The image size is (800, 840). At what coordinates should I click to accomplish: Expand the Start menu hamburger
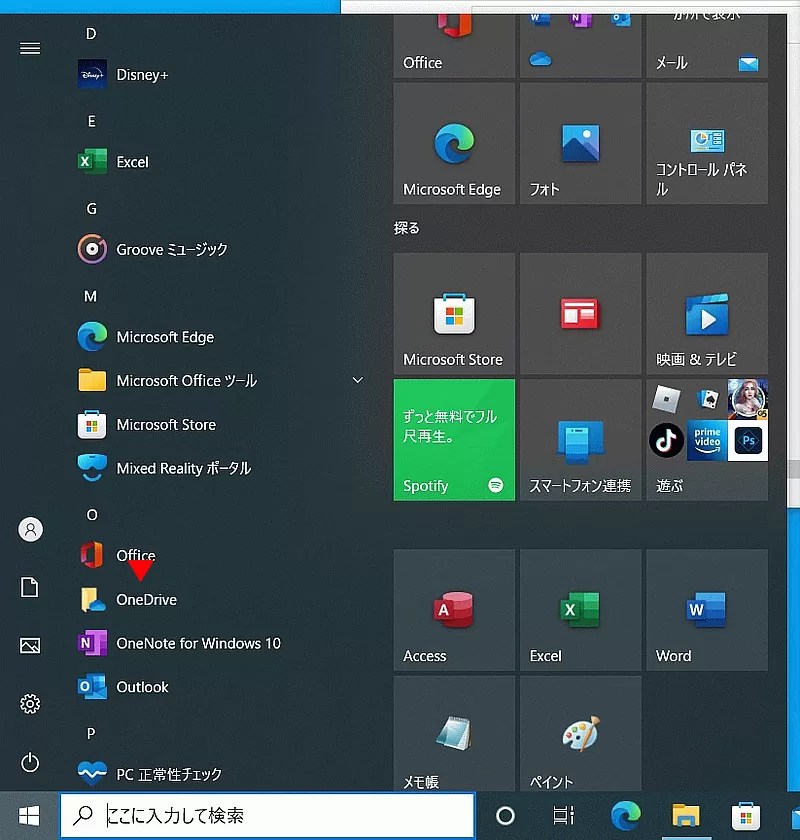click(29, 48)
